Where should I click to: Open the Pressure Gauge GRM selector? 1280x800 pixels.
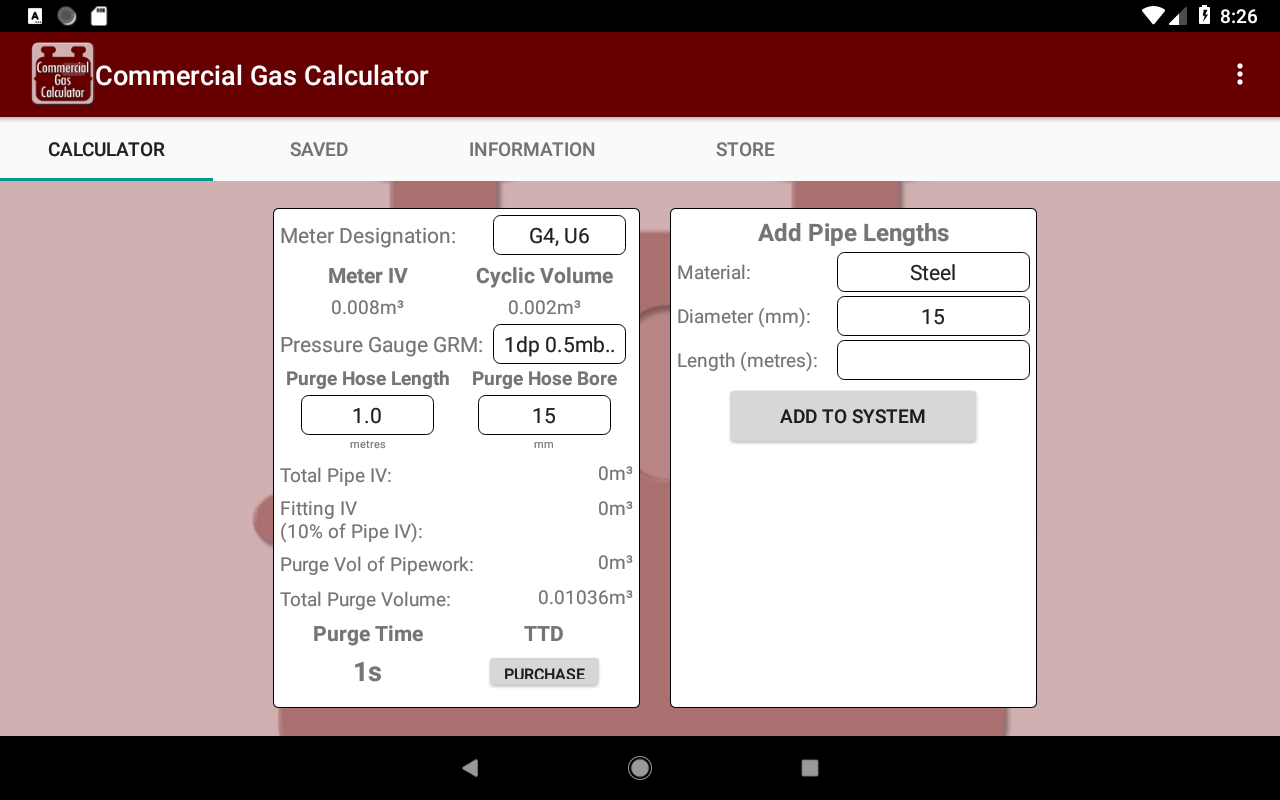coord(559,344)
